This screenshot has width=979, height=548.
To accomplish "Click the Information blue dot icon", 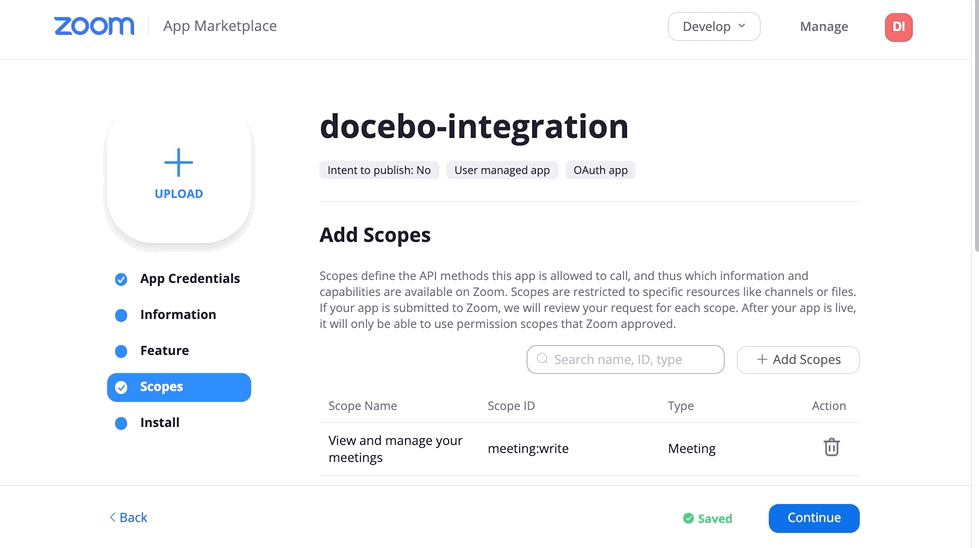I will [121, 315].
